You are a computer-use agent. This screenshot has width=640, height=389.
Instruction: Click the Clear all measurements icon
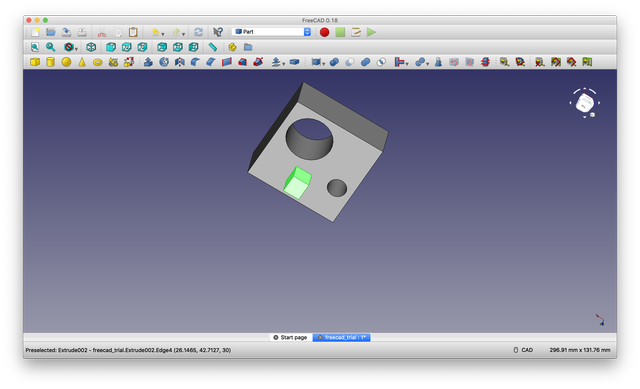540,62
